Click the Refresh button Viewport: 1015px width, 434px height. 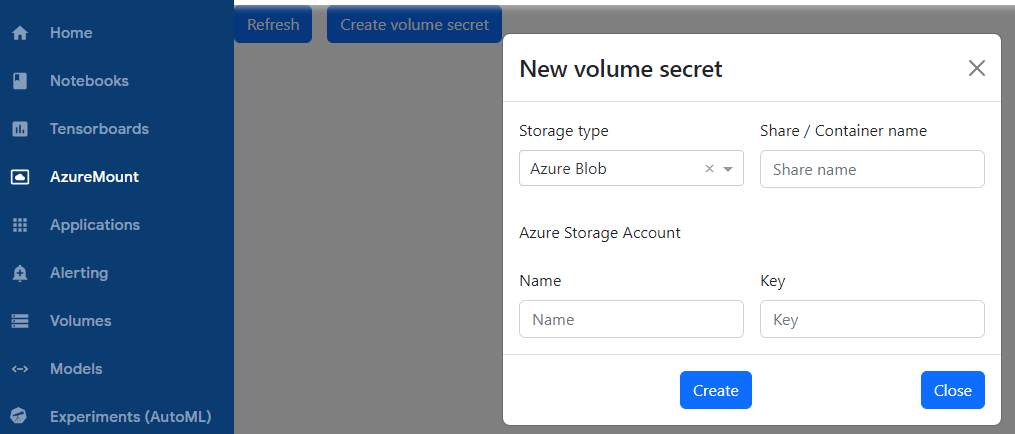pyautogui.click(x=273, y=25)
